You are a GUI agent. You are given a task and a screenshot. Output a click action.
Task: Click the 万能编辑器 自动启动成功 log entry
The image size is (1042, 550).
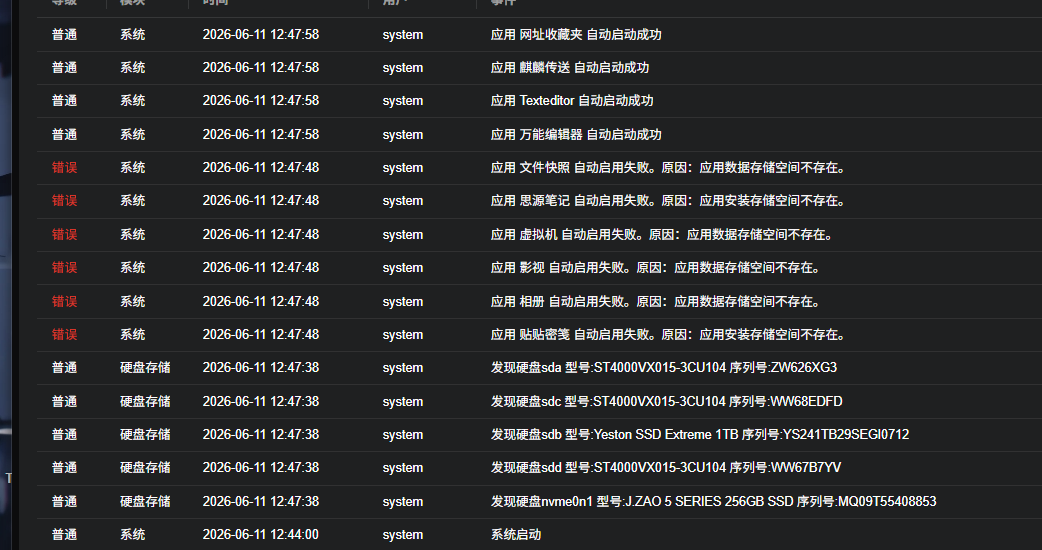(575, 134)
